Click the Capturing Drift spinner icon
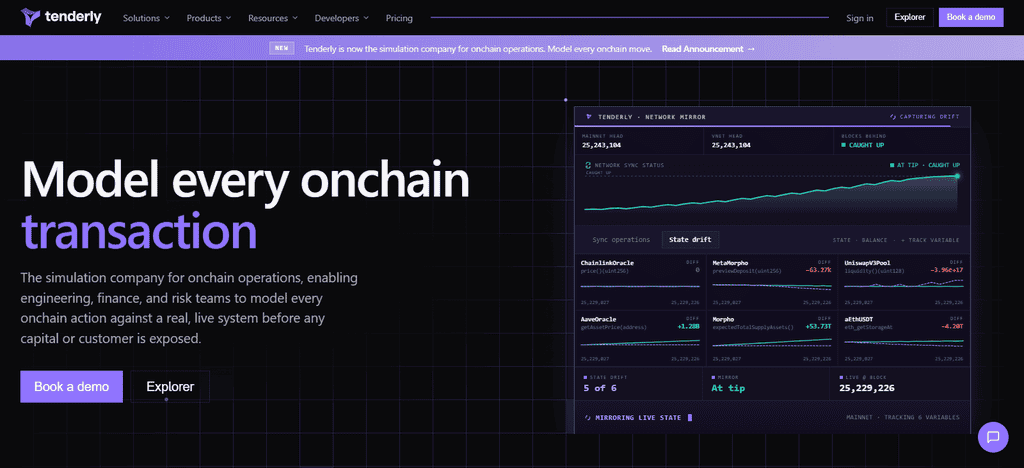 [x=893, y=117]
